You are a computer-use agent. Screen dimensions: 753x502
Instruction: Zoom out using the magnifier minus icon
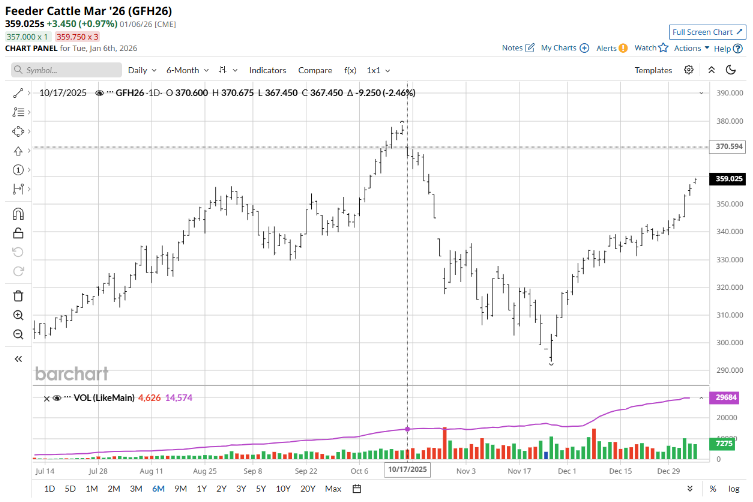18,333
